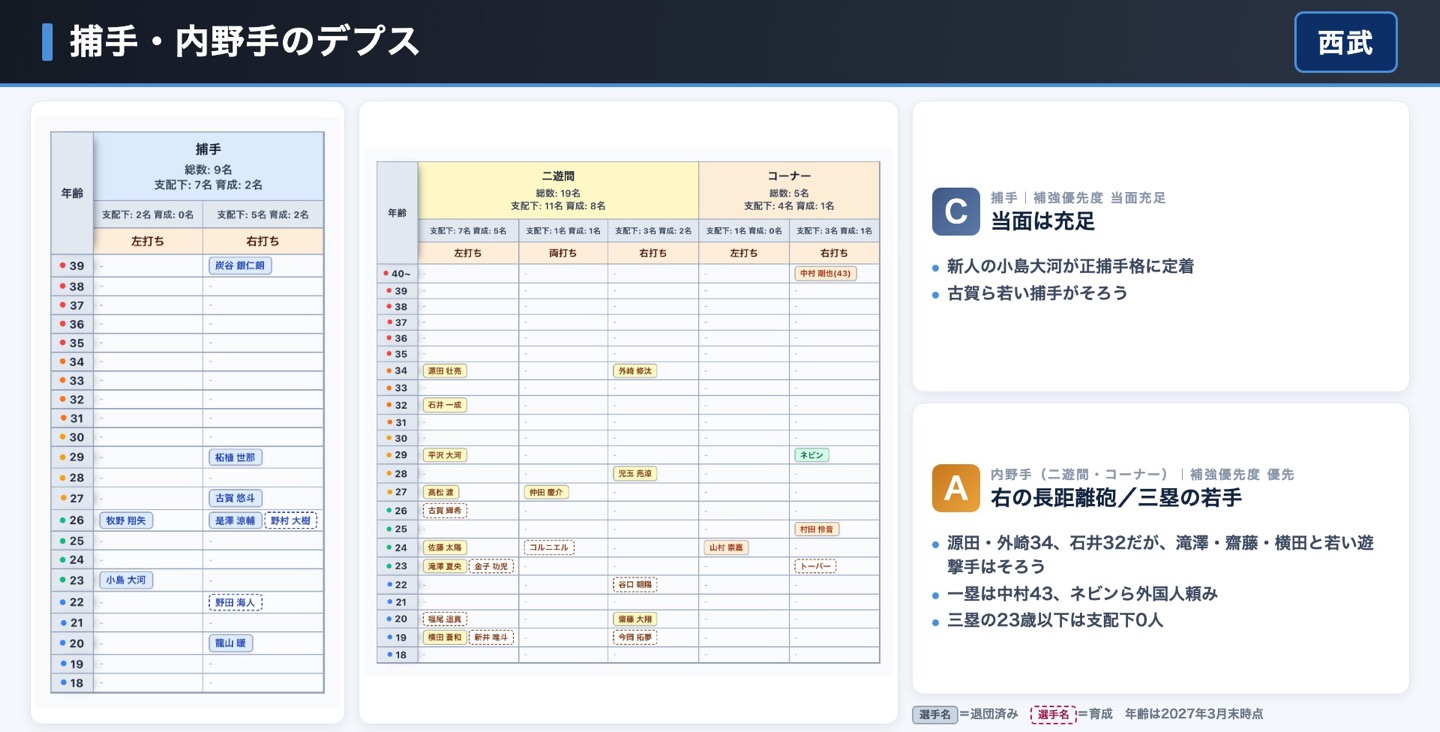
Task: Click the 西武 team button
Action: click(1345, 42)
